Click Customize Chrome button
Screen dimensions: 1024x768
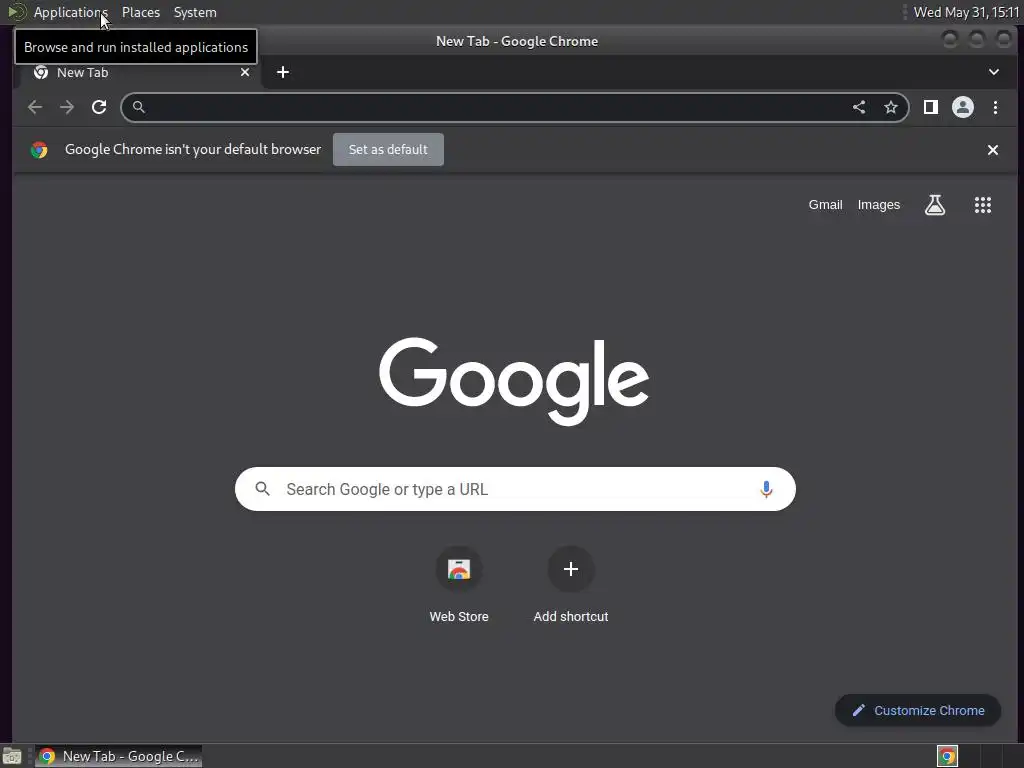[918, 711]
